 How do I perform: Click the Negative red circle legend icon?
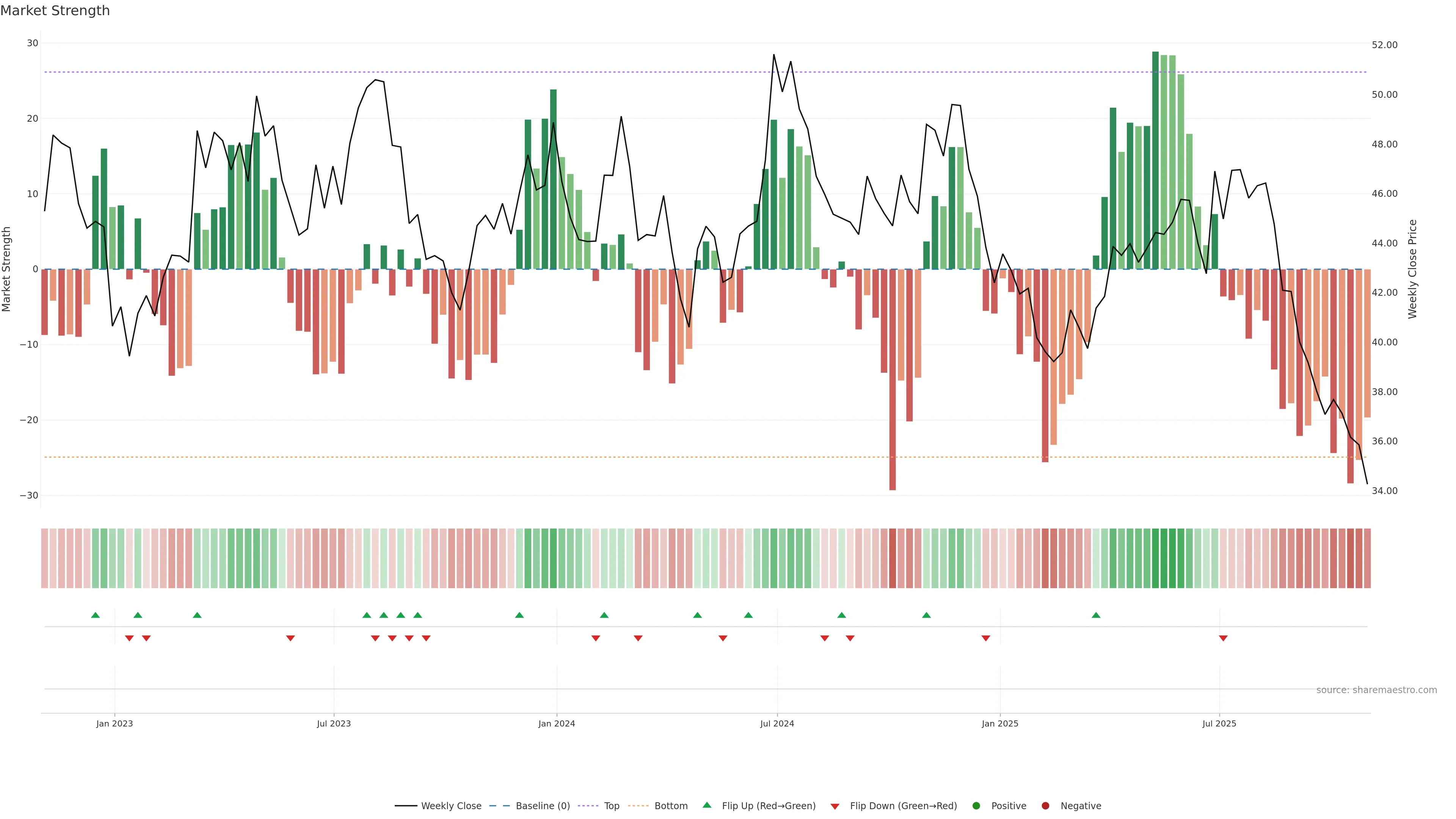[1045, 806]
